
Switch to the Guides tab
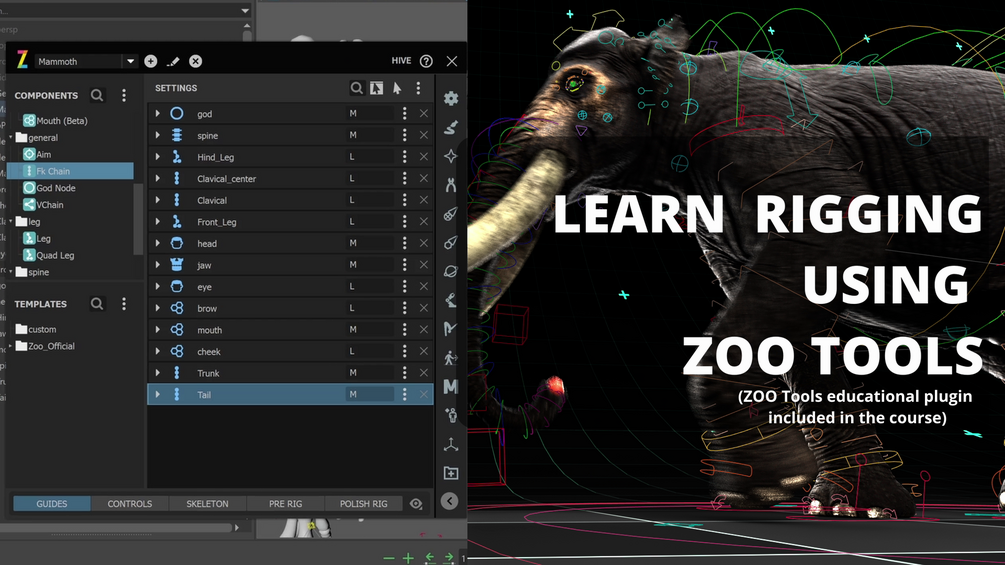pos(52,504)
